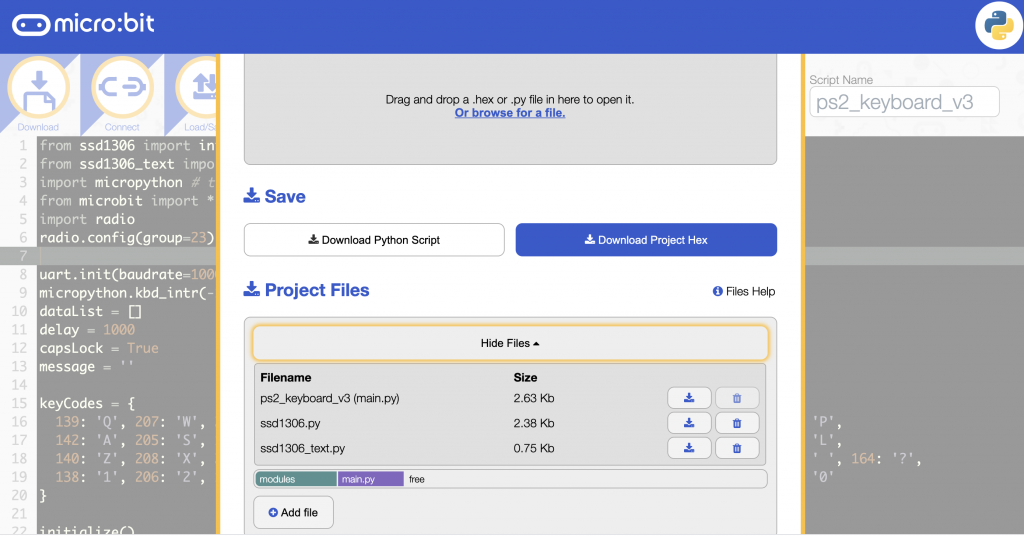This screenshot has width=1024, height=537.
Task: Click the 'dataList = []' code line
Action: [90, 312]
